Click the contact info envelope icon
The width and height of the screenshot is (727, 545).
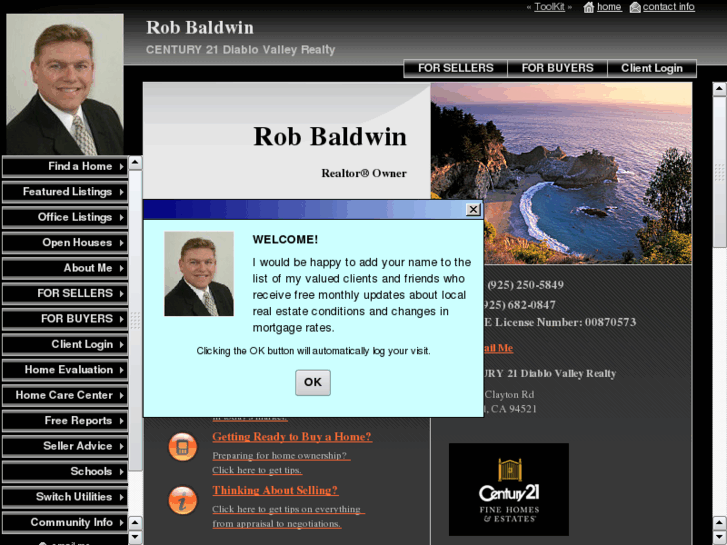pos(635,7)
